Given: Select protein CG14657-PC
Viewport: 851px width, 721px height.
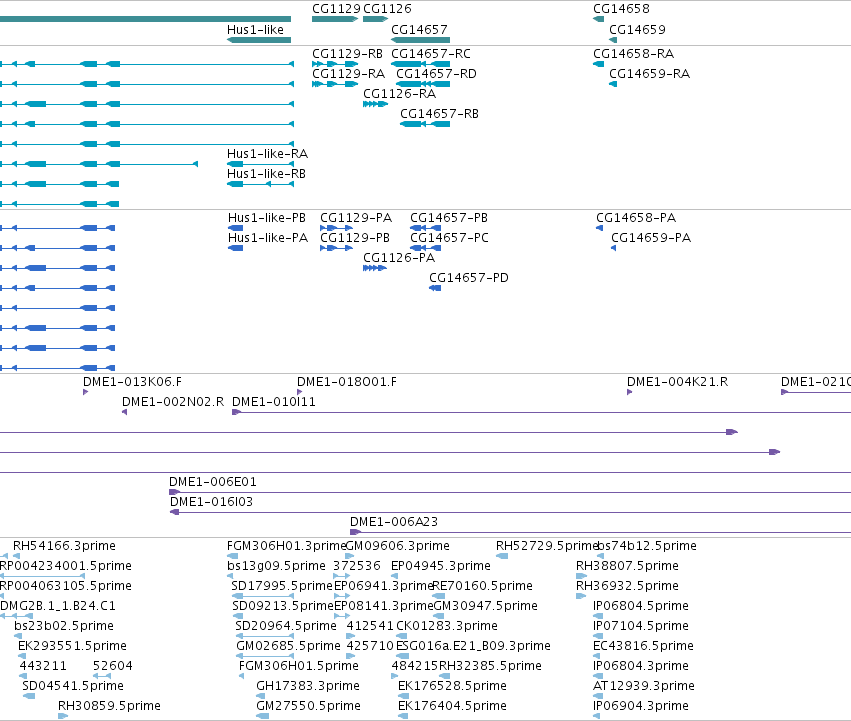Looking at the screenshot, I should [449, 238].
